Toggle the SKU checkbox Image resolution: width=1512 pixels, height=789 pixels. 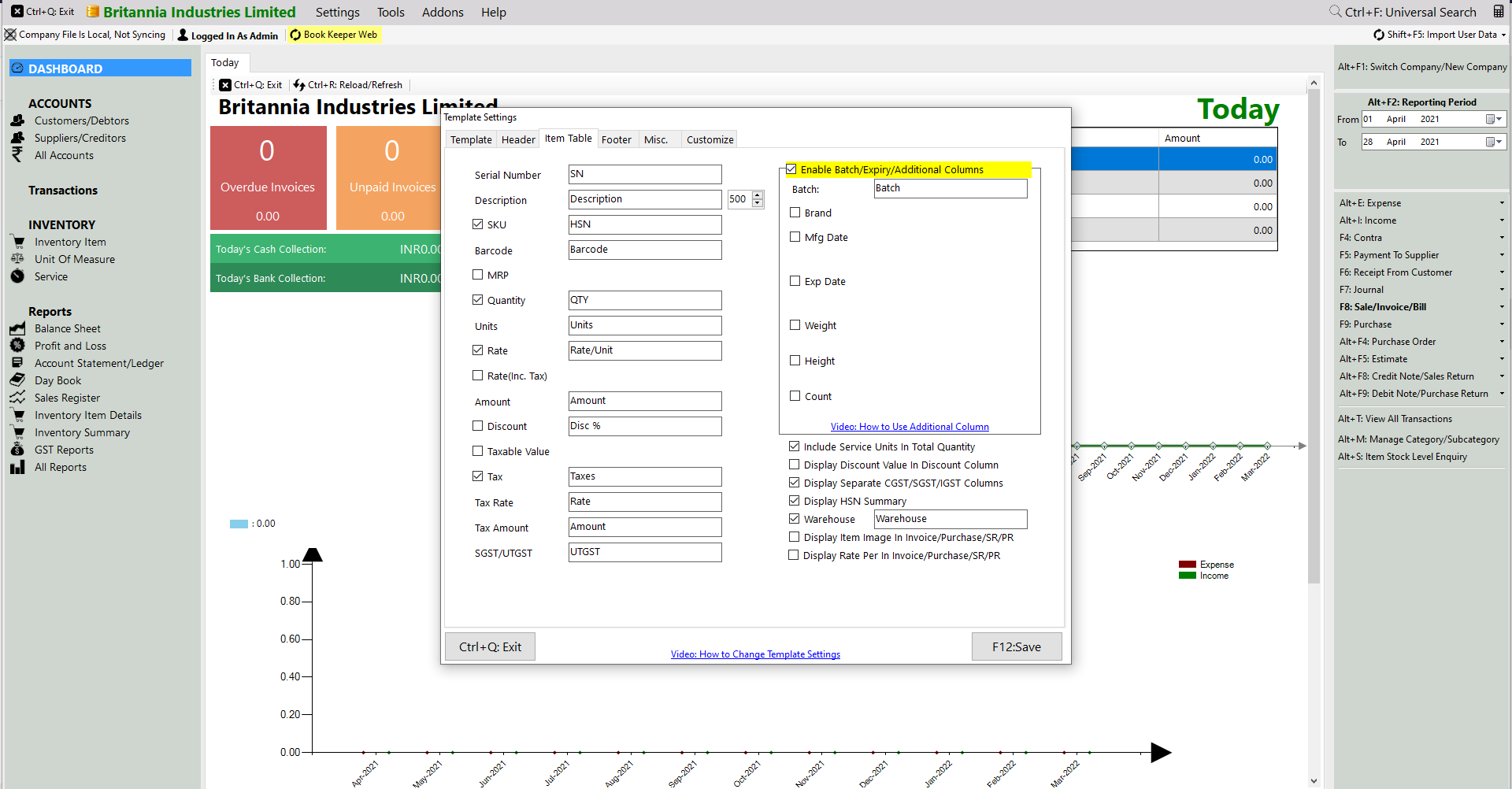478,224
